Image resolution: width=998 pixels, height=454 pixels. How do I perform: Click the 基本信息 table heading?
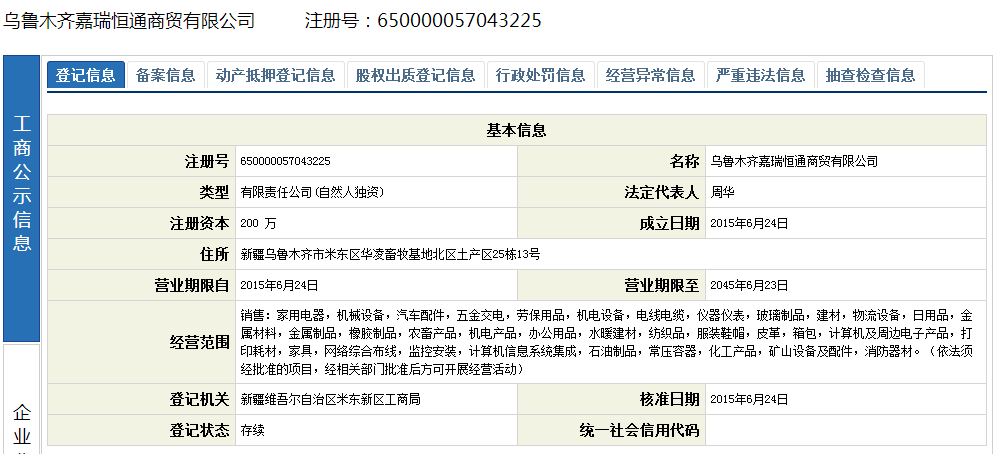click(x=516, y=130)
